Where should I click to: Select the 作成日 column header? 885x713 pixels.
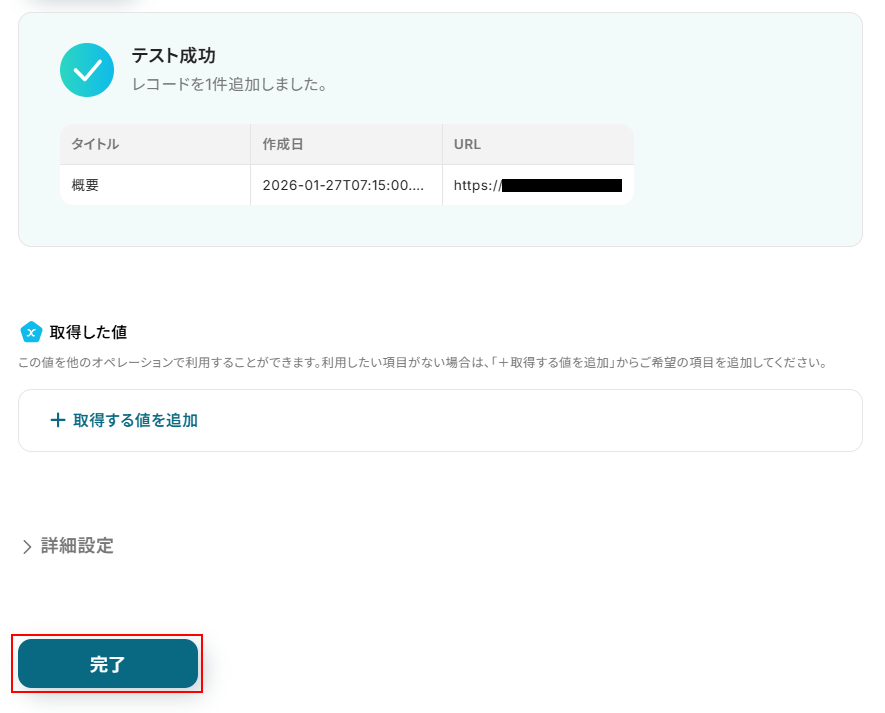click(x=347, y=145)
